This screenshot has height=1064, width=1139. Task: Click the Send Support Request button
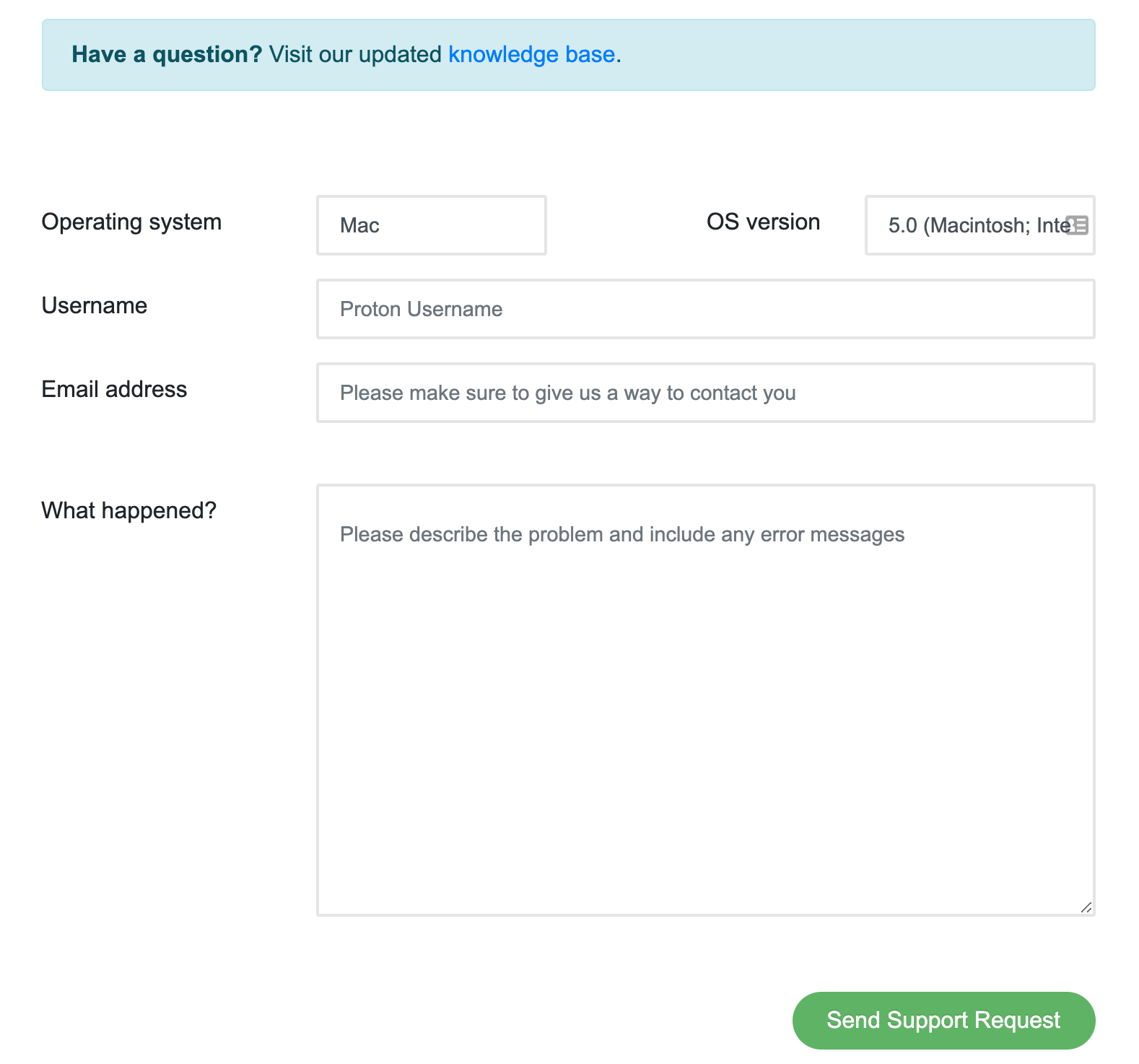point(943,1020)
